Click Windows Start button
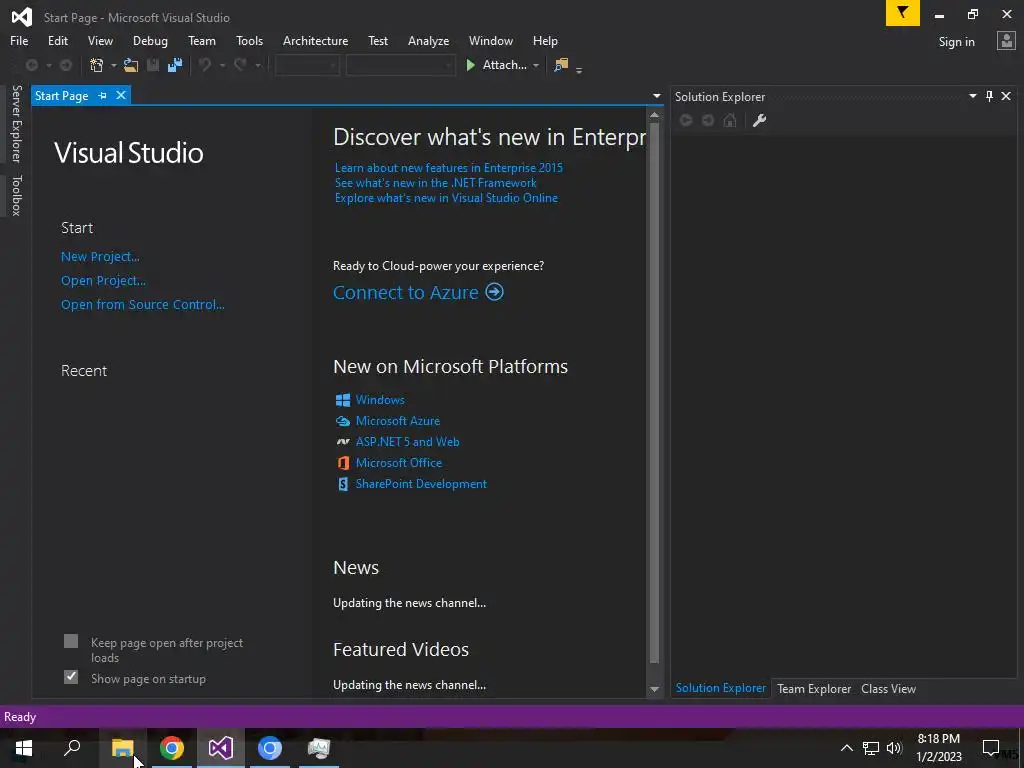The height and width of the screenshot is (768, 1024). point(24,748)
